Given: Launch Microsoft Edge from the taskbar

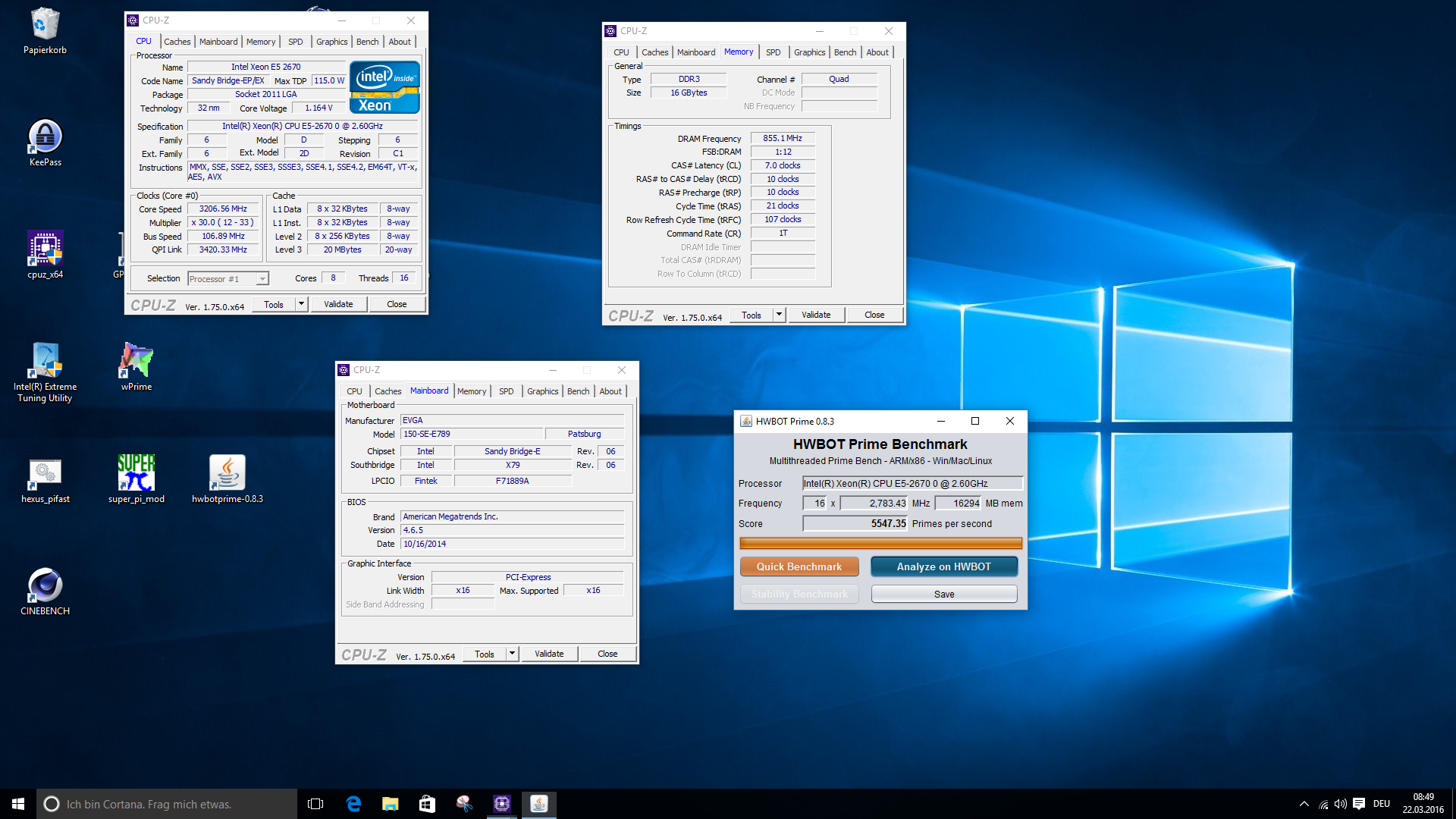Looking at the screenshot, I should click(x=353, y=804).
